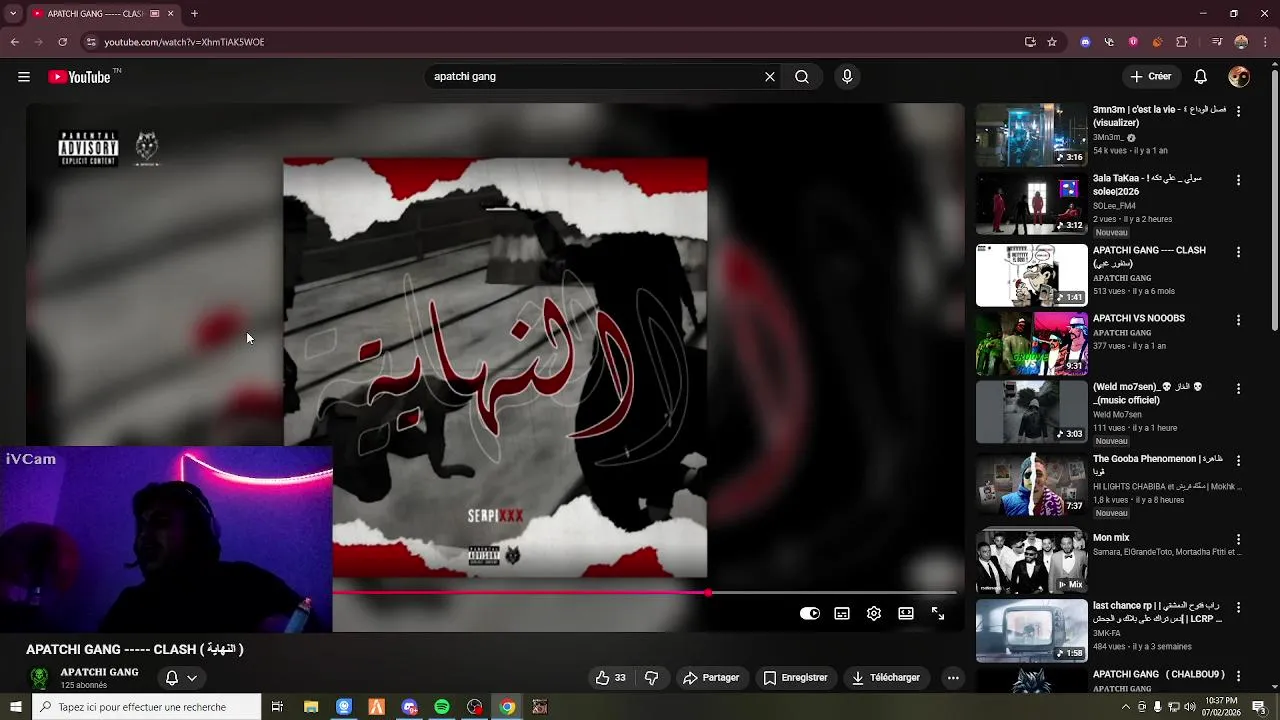The width and height of the screenshot is (1280, 720).
Task: Switch player to theater mode
Action: (906, 614)
